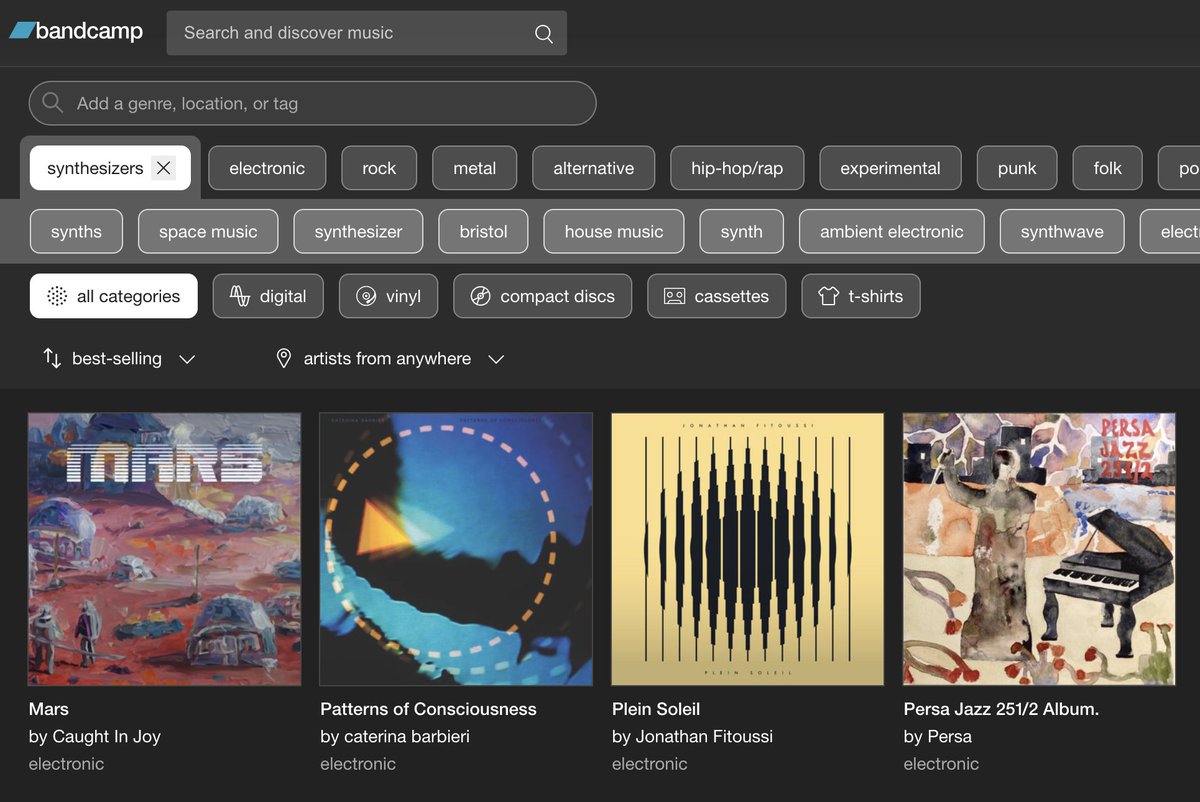Click the magnifier icon in the tag field

[53, 103]
